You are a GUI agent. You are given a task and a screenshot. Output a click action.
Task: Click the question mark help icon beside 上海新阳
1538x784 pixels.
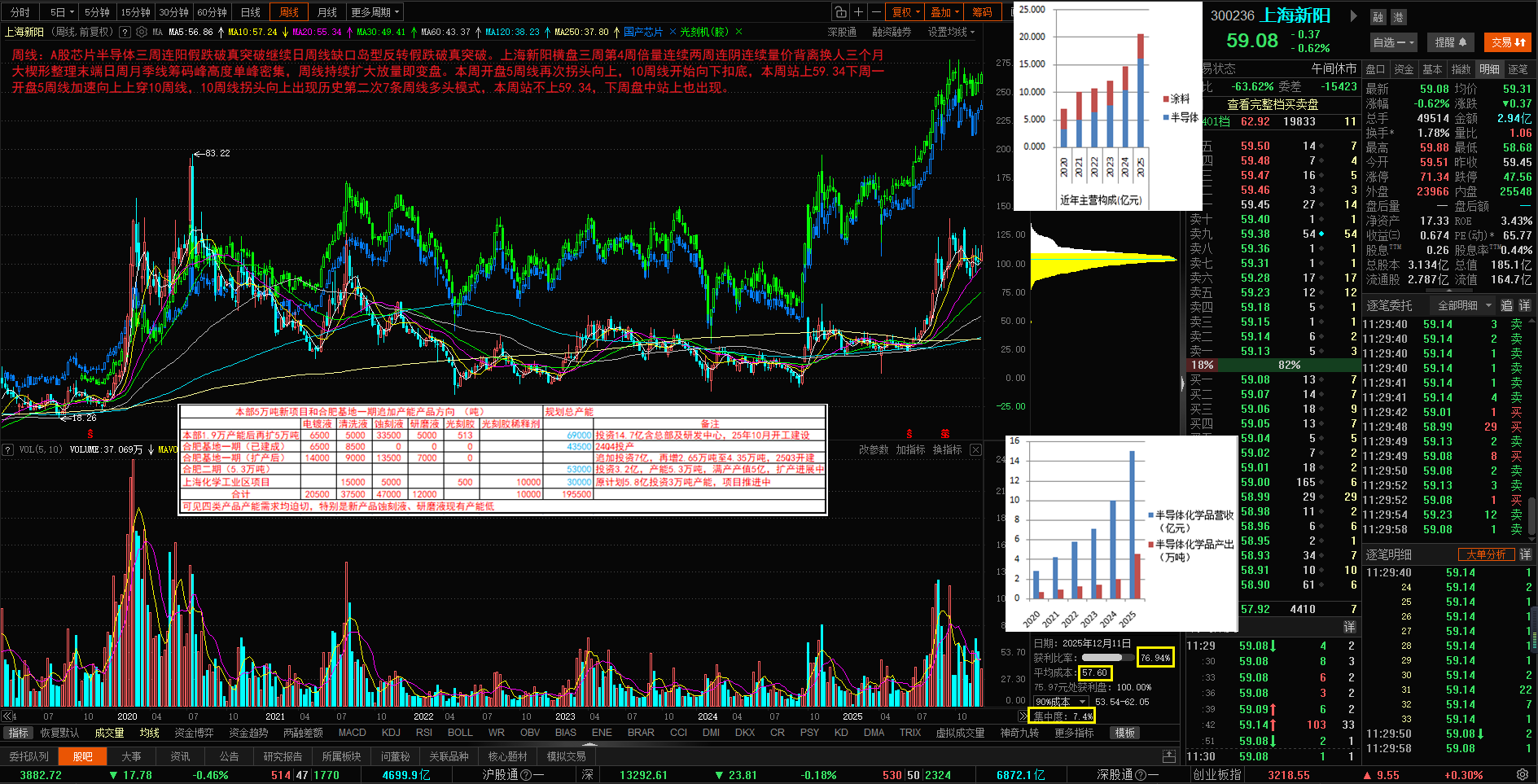click(125, 33)
